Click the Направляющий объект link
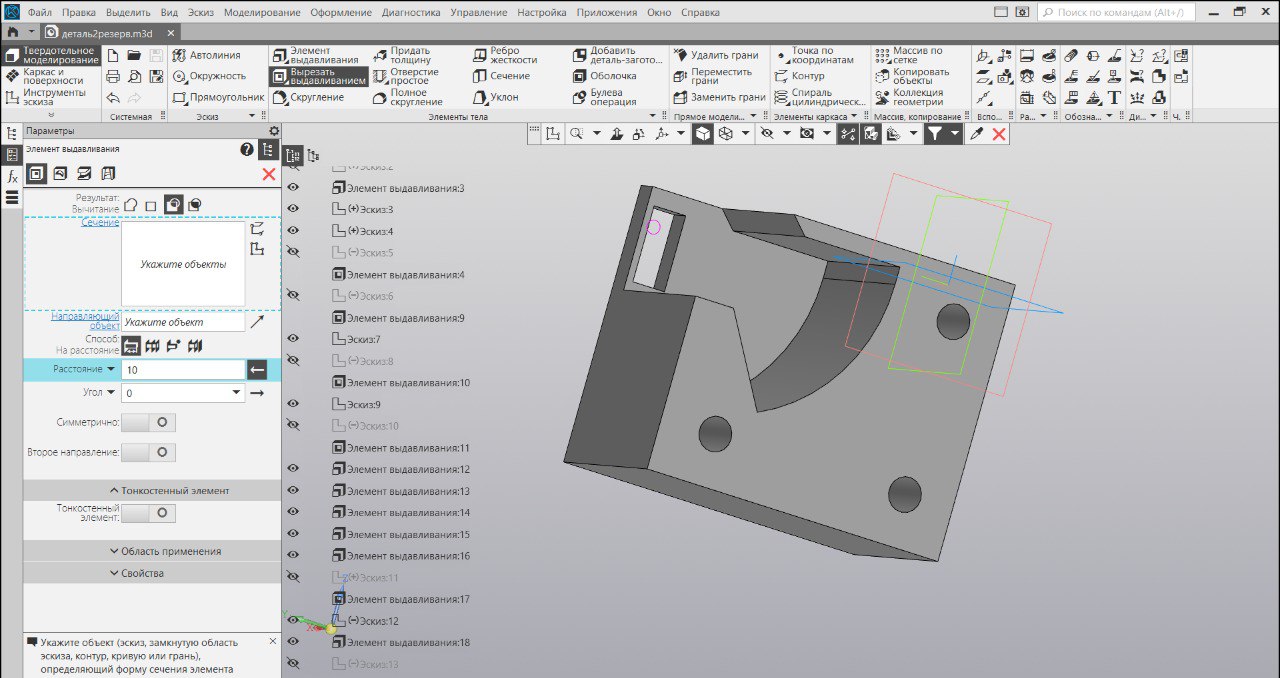This screenshot has height=678, width=1280. (86, 321)
